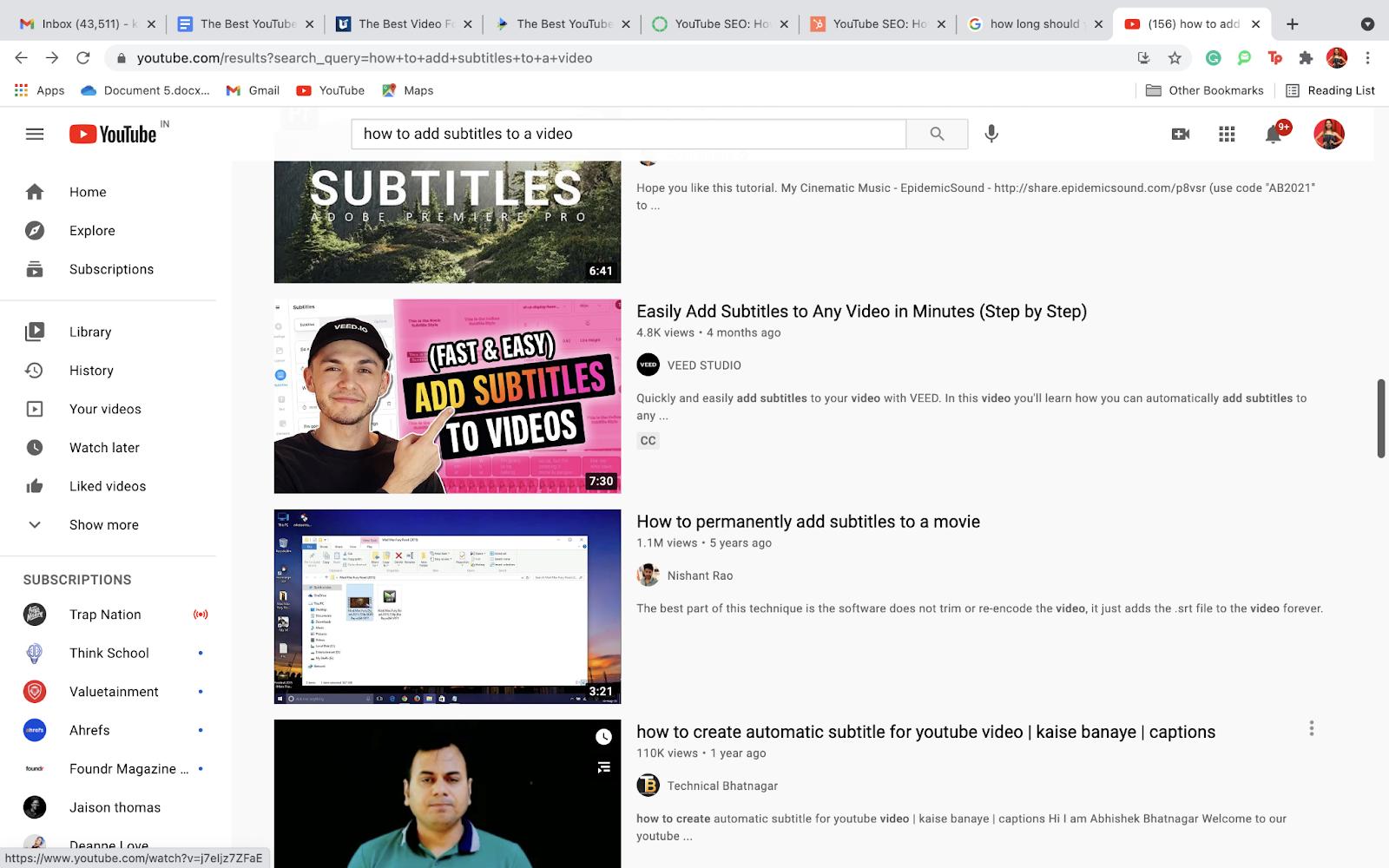Open the Create video camera icon
Screen dimensions: 1389x868
click(x=1181, y=134)
